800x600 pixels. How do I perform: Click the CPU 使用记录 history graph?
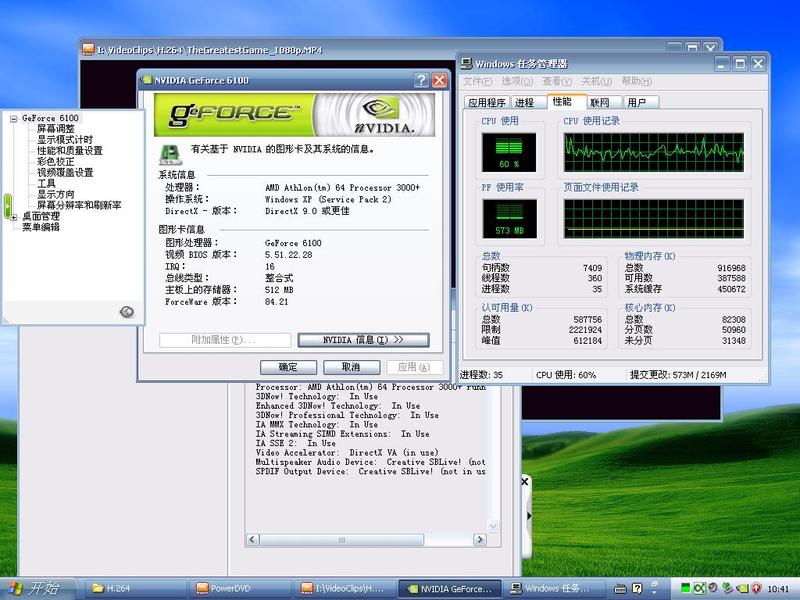click(x=654, y=153)
